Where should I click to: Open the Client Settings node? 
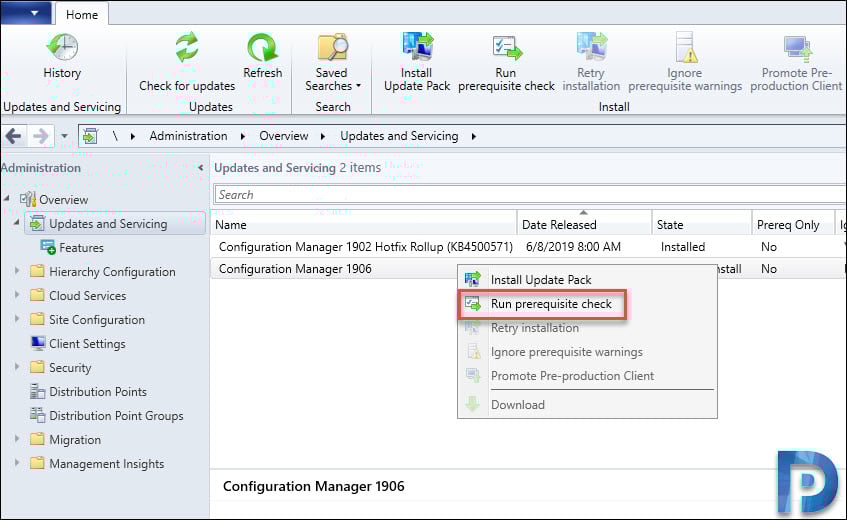click(x=87, y=344)
